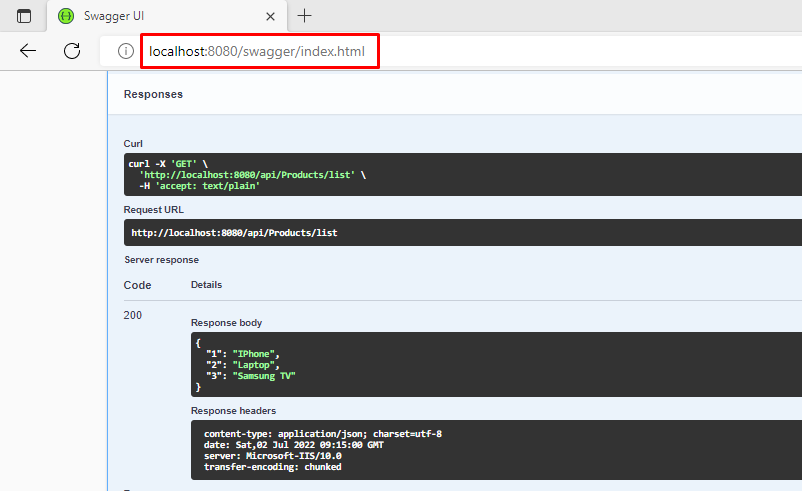Click the Samsung TV value in response
Screen dimensions: 802x491
264,376
